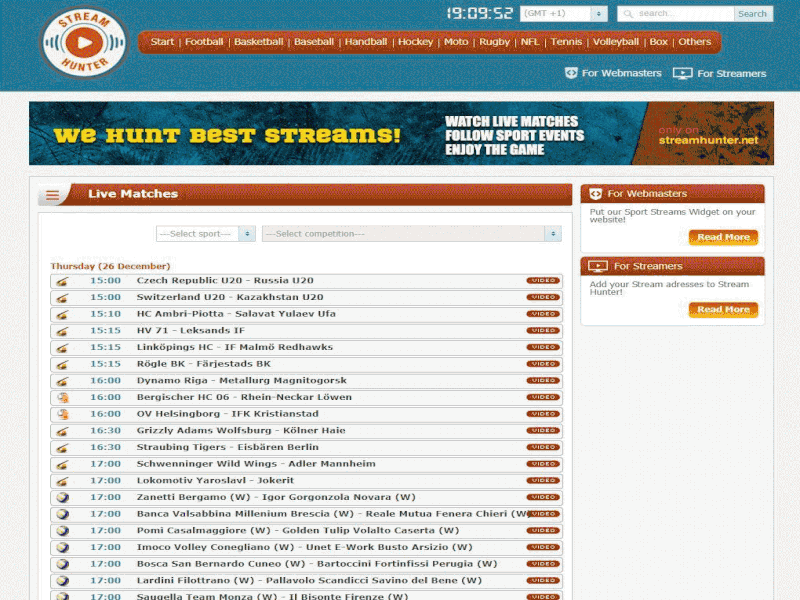Open the Select competition dropdown

(412, 234)
